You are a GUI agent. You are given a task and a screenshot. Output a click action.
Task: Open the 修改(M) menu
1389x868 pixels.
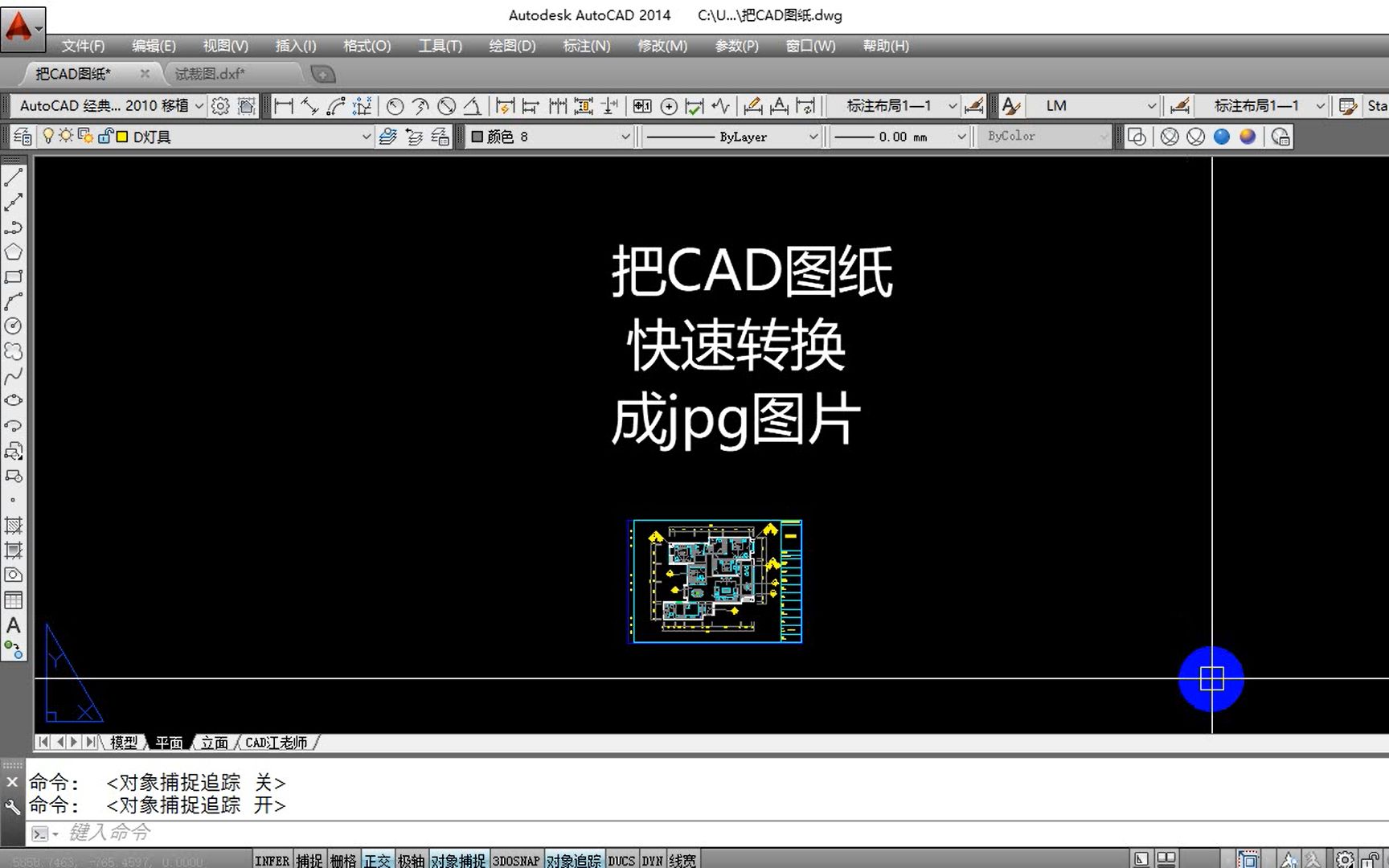point(662,46)
